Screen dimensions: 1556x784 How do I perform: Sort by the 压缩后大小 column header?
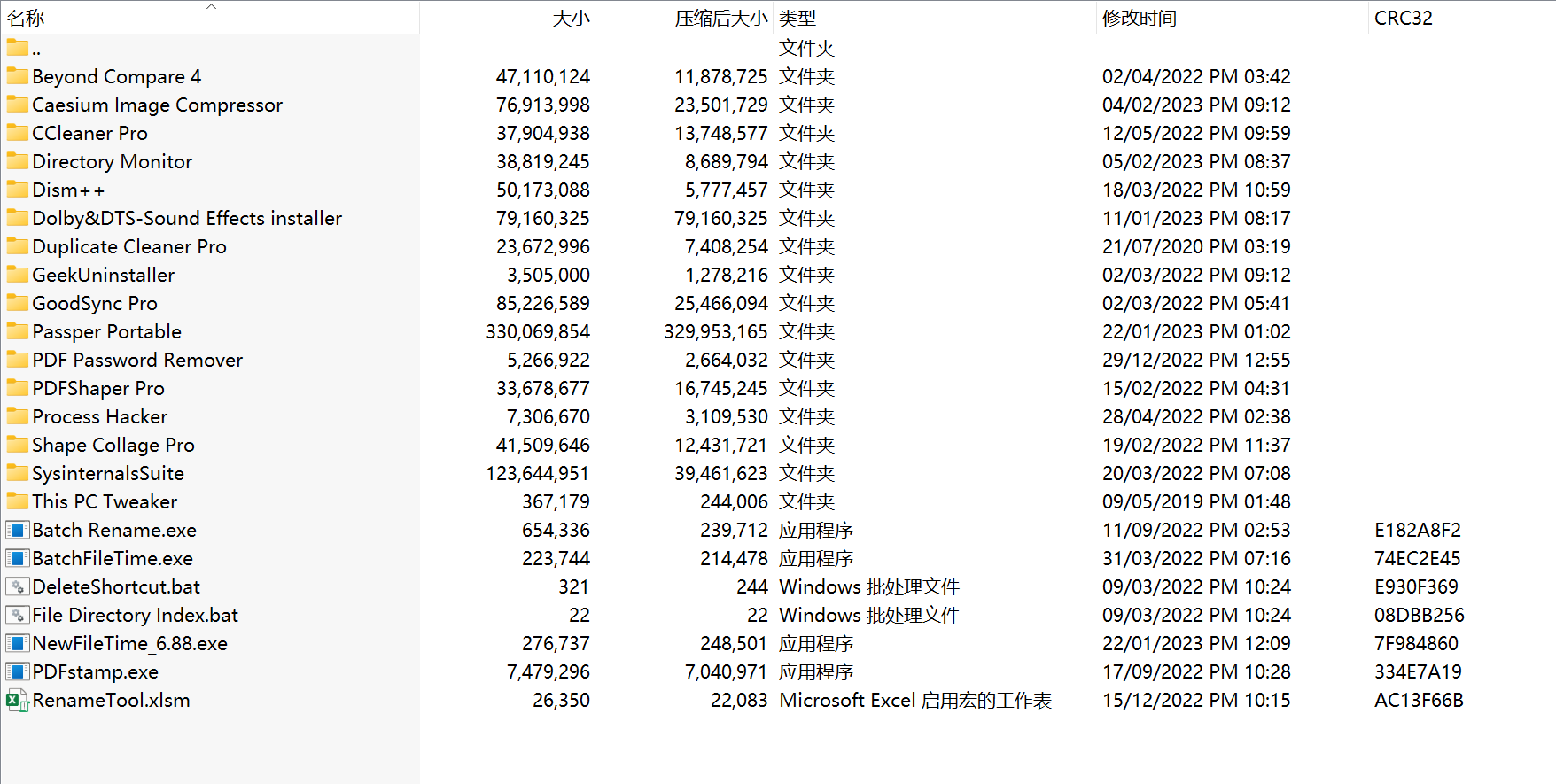coord(720,19)
